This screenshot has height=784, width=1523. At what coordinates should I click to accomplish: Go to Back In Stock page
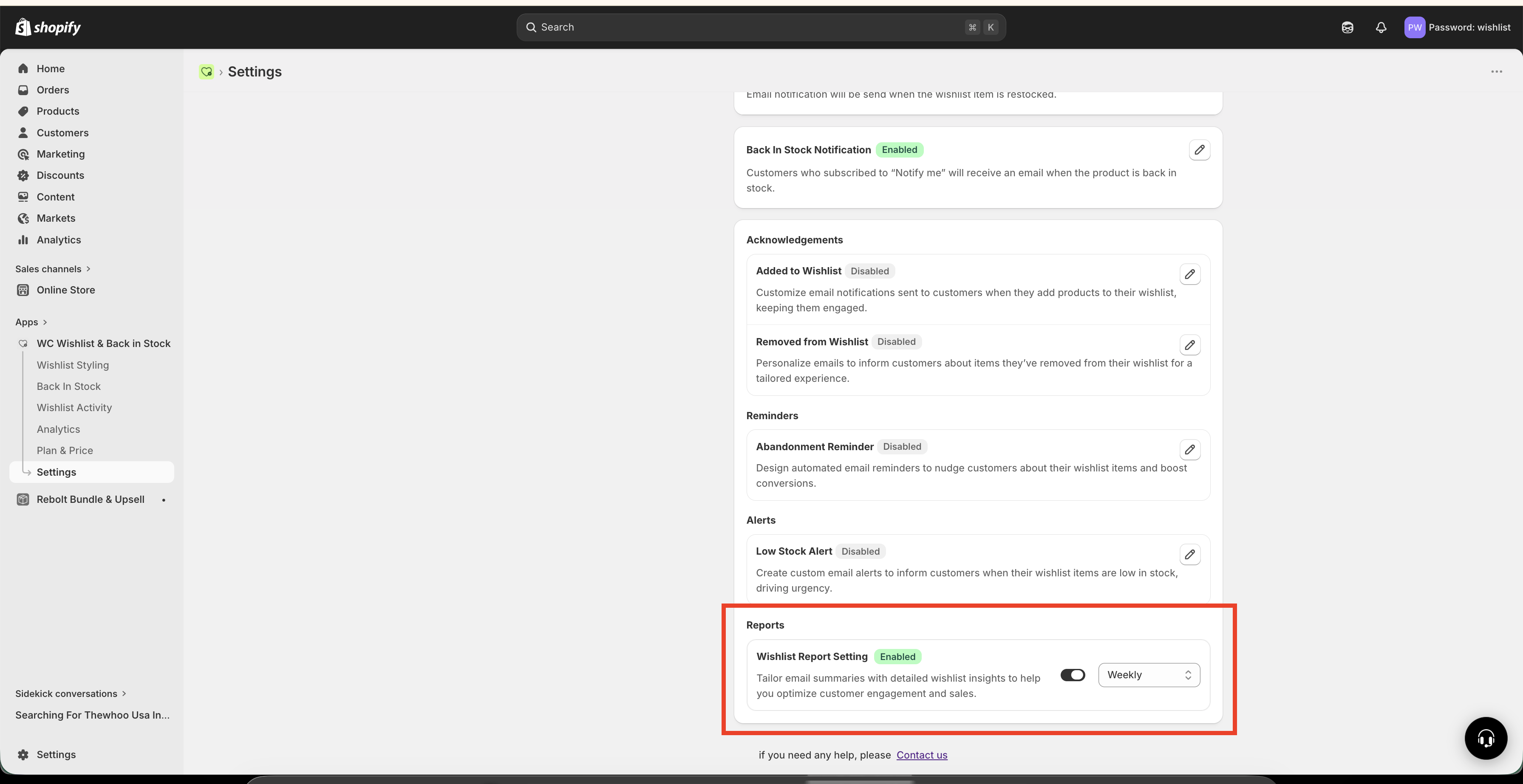(68, 386)
